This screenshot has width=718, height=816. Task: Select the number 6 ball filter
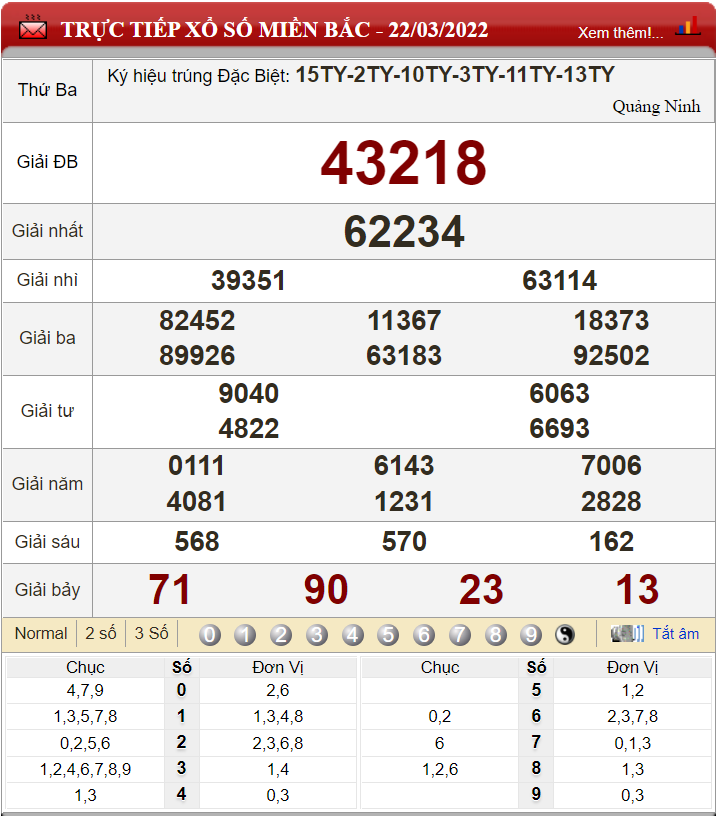pos(424,634)
